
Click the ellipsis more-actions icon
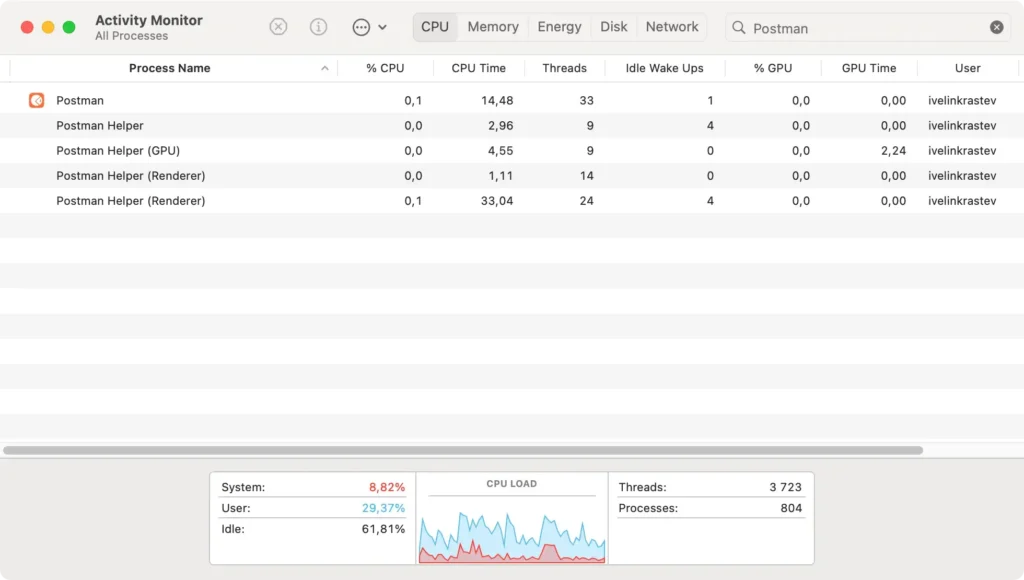click(361, 27)
